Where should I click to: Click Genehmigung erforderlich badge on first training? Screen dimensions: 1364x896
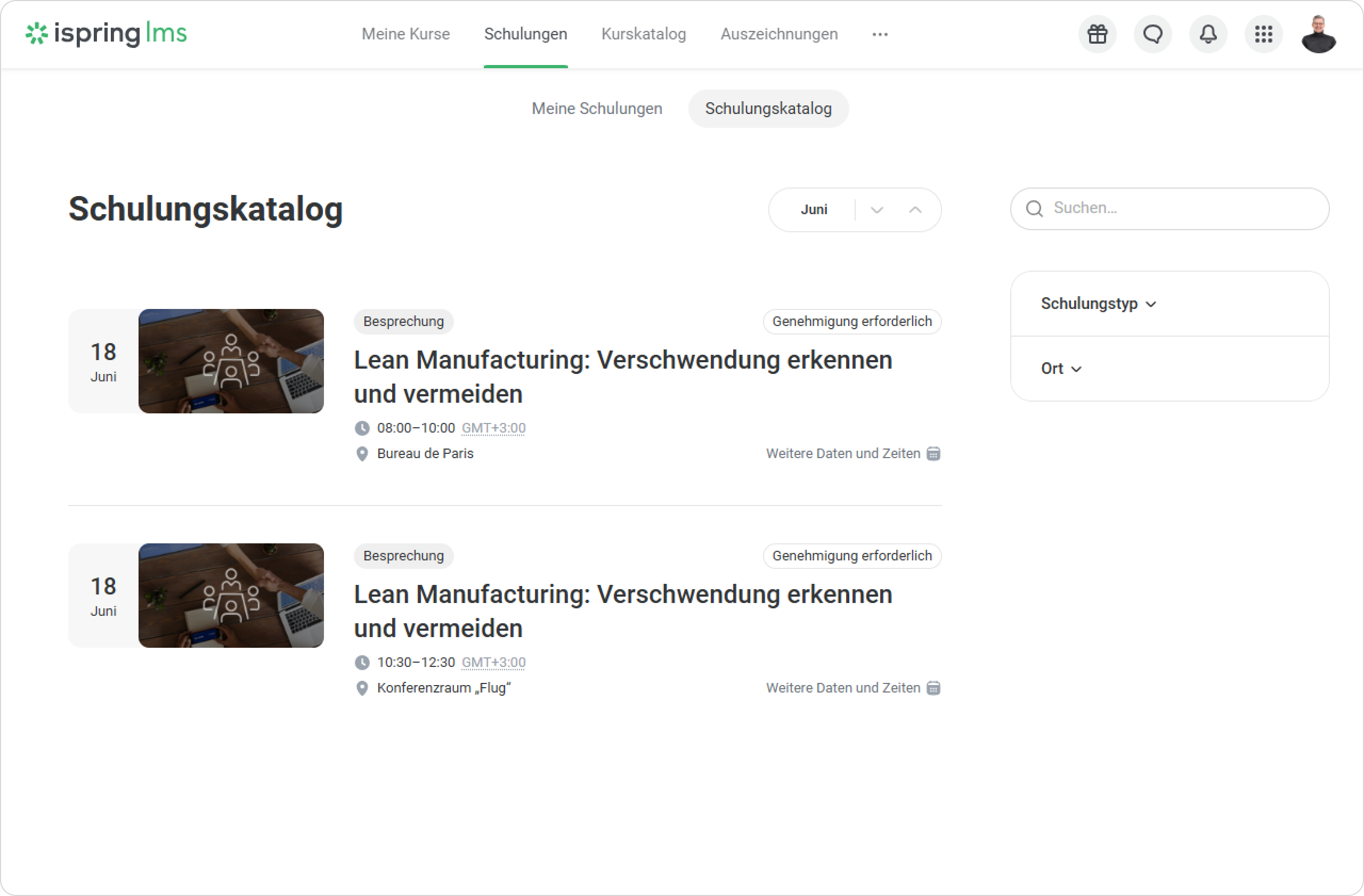(x=851, y=321)
